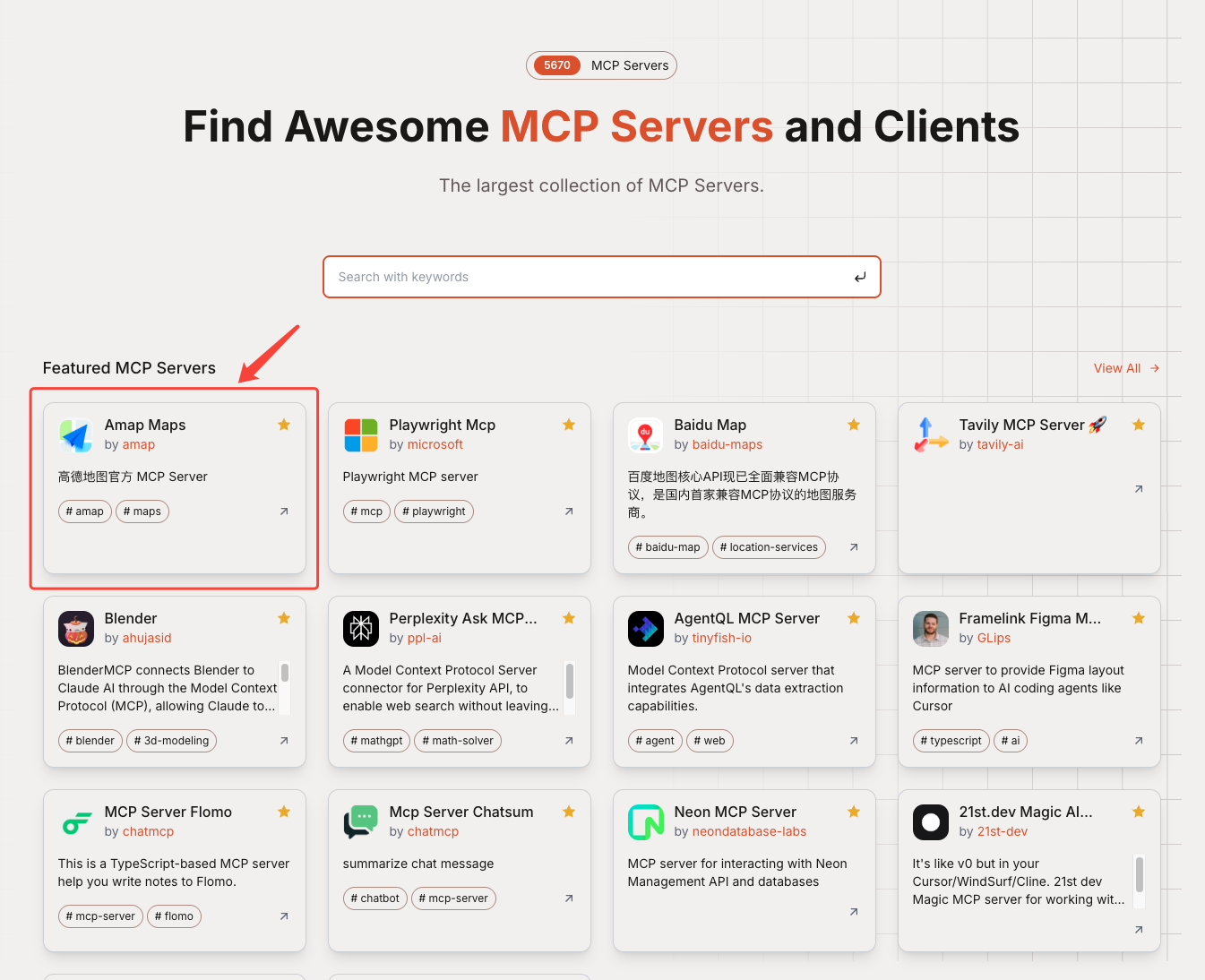The image size is (1205, 980).
Task: Select the # location-services tag
Action: click(x=770, y=547)
